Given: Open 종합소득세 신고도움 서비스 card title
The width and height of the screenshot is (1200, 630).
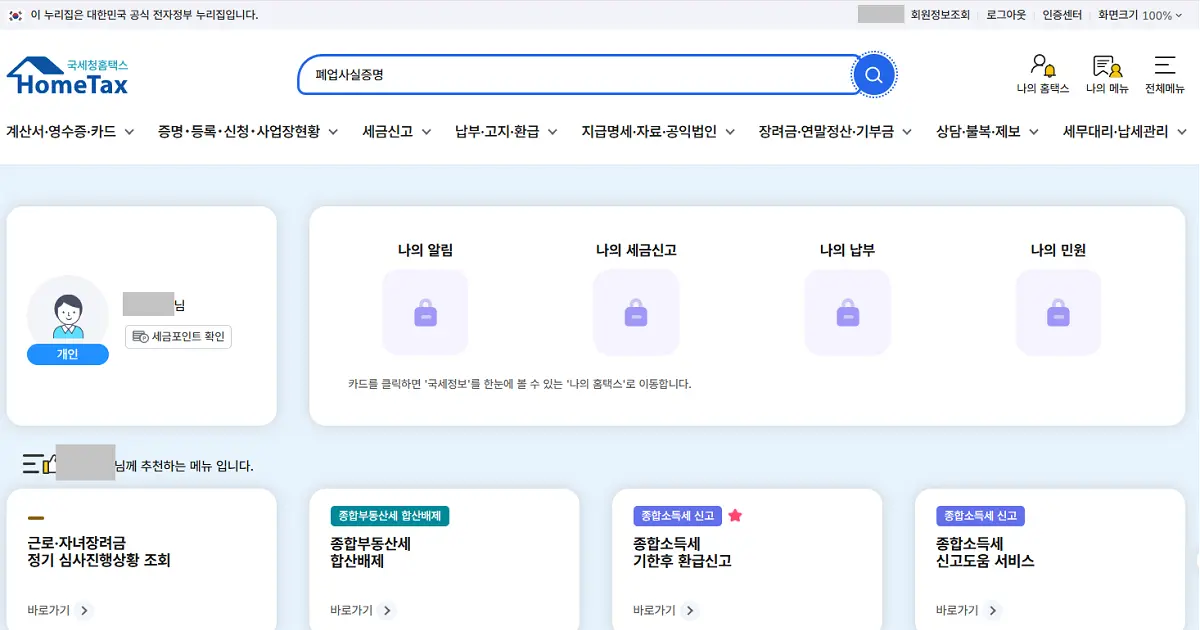Looking at the screenshot, I should [985, 552].
